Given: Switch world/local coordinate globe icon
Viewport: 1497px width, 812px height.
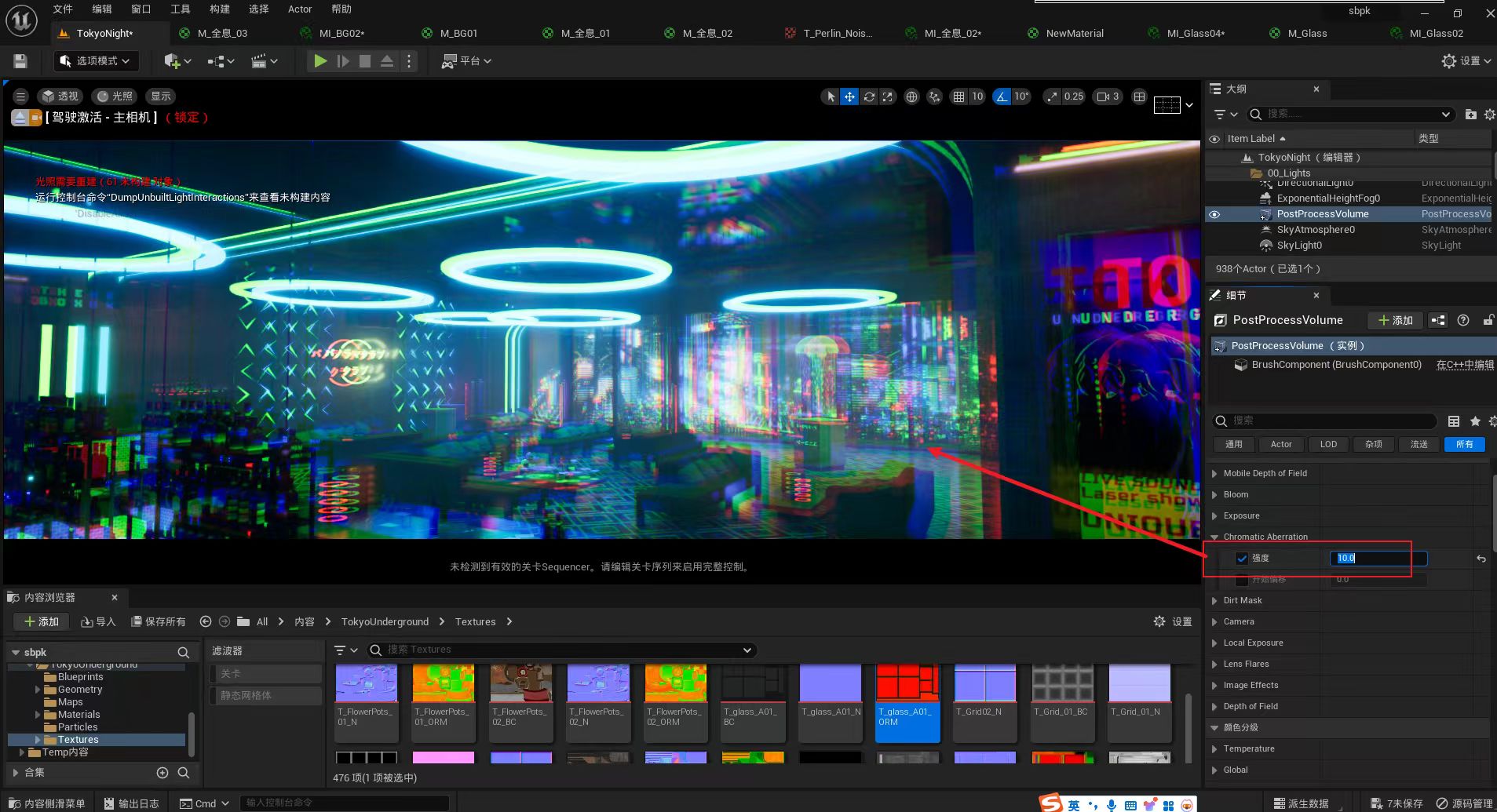Looking at the screenshot, I should [x=911, y=96].
